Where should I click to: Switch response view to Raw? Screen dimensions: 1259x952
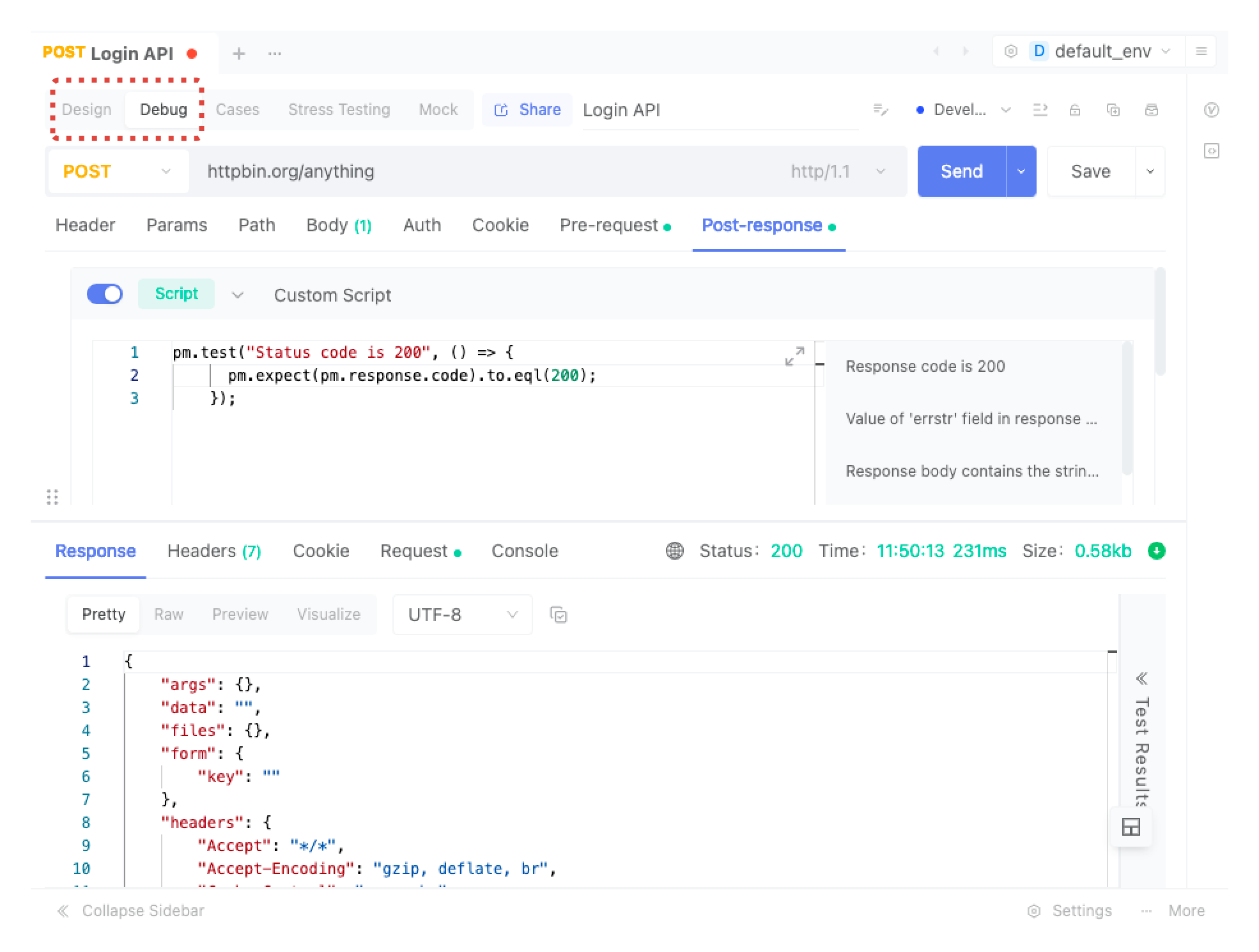(x=169, y=614)
